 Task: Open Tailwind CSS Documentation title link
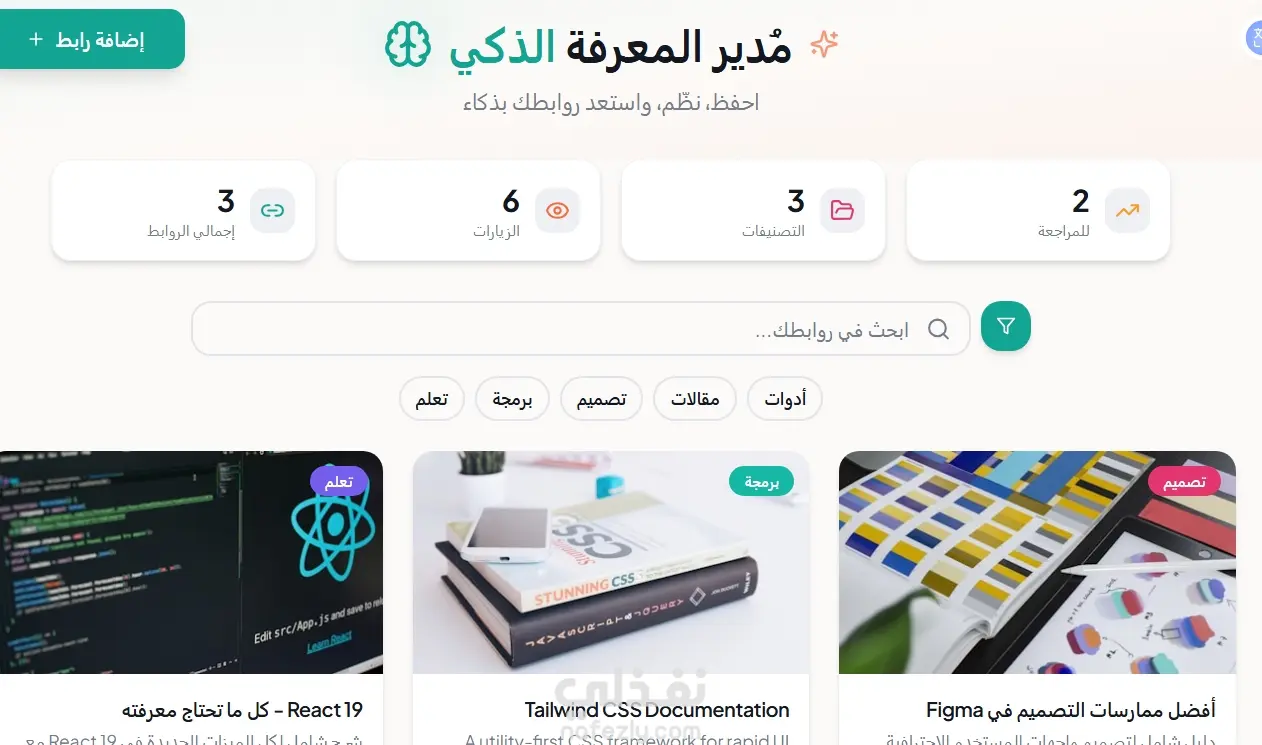tap(657, 710)
